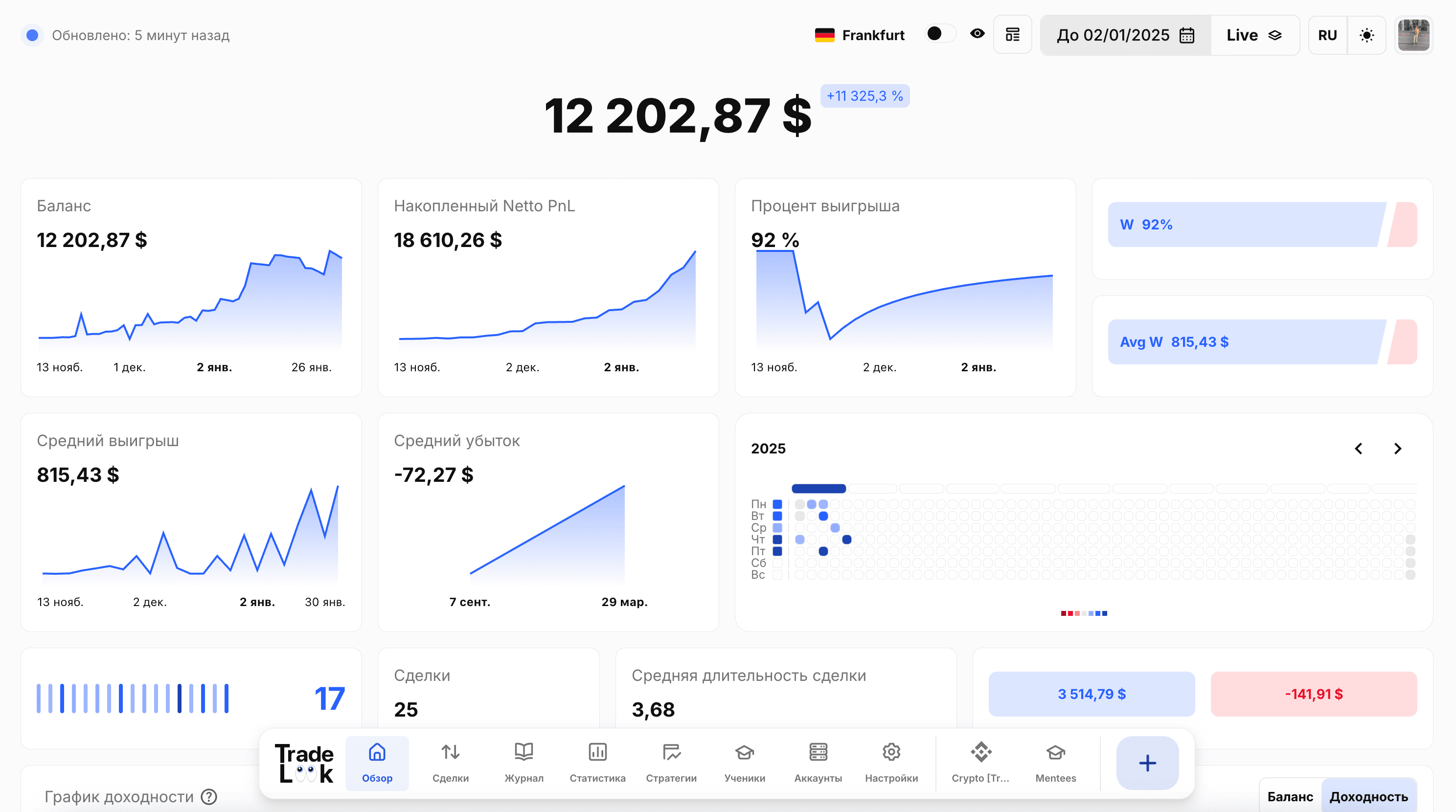Screen dimensions: 1456x812
Task: Toggle the switch next to Frankfurt
Action: point(940,34)
